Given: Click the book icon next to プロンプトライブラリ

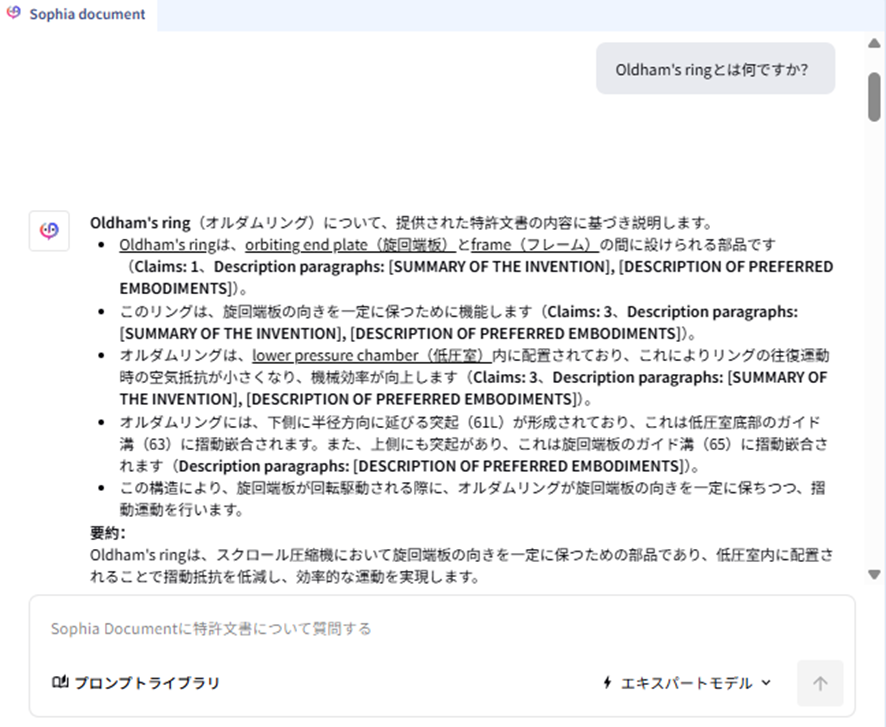Looking at the screenshot, I should [x=60, y=682].
